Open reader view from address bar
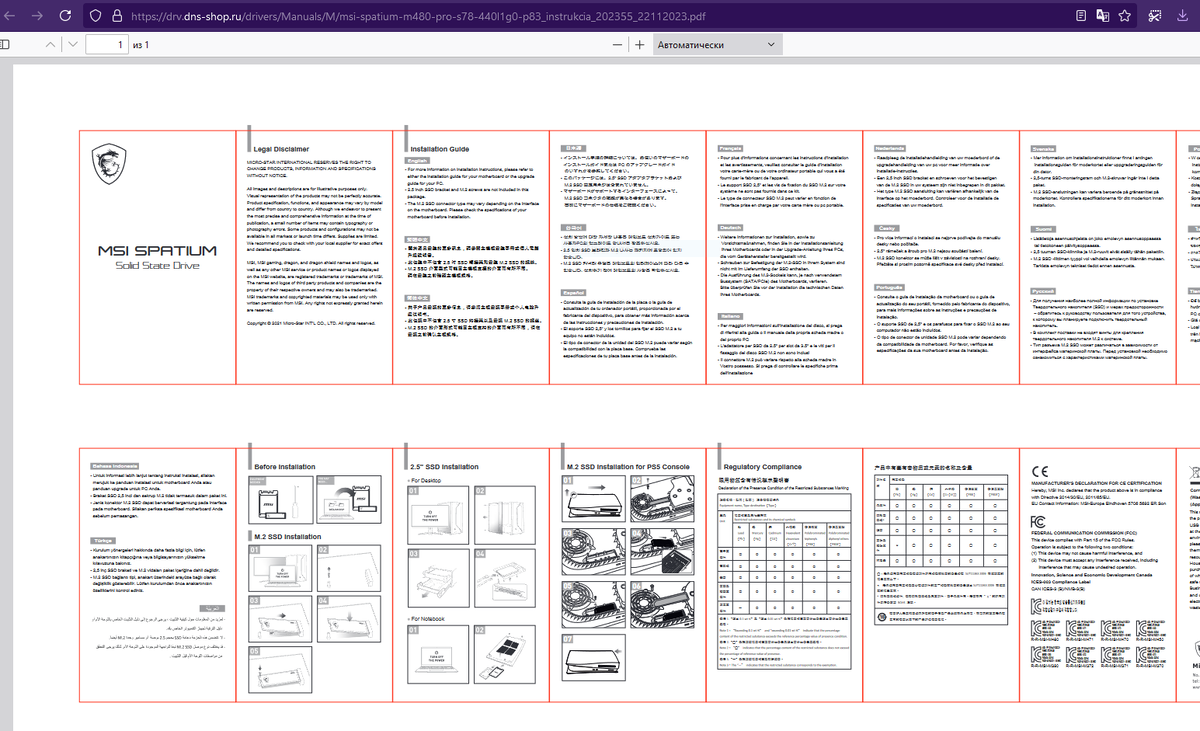 tap(1081, 16)
